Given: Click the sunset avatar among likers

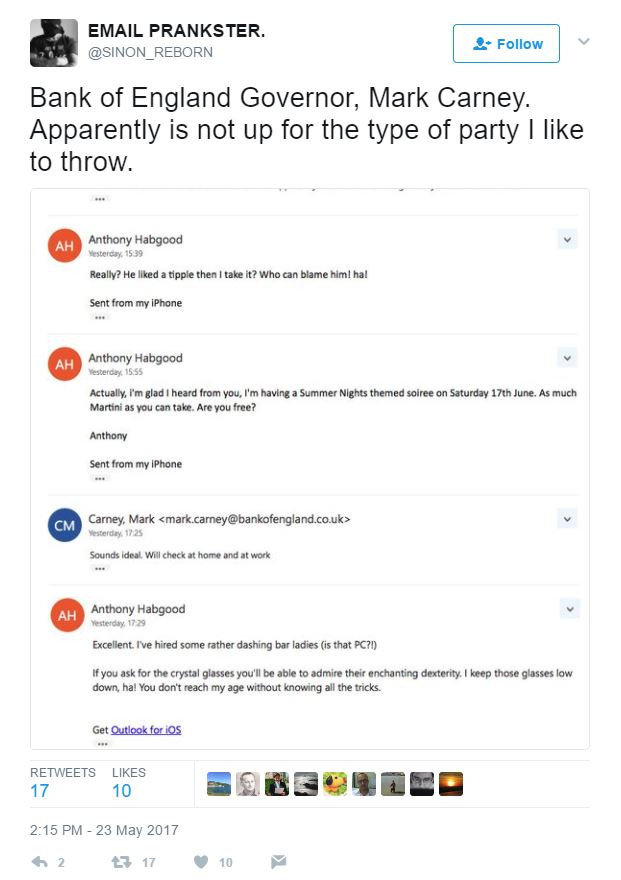Looking at the screenshot, I should pos(450,784).
